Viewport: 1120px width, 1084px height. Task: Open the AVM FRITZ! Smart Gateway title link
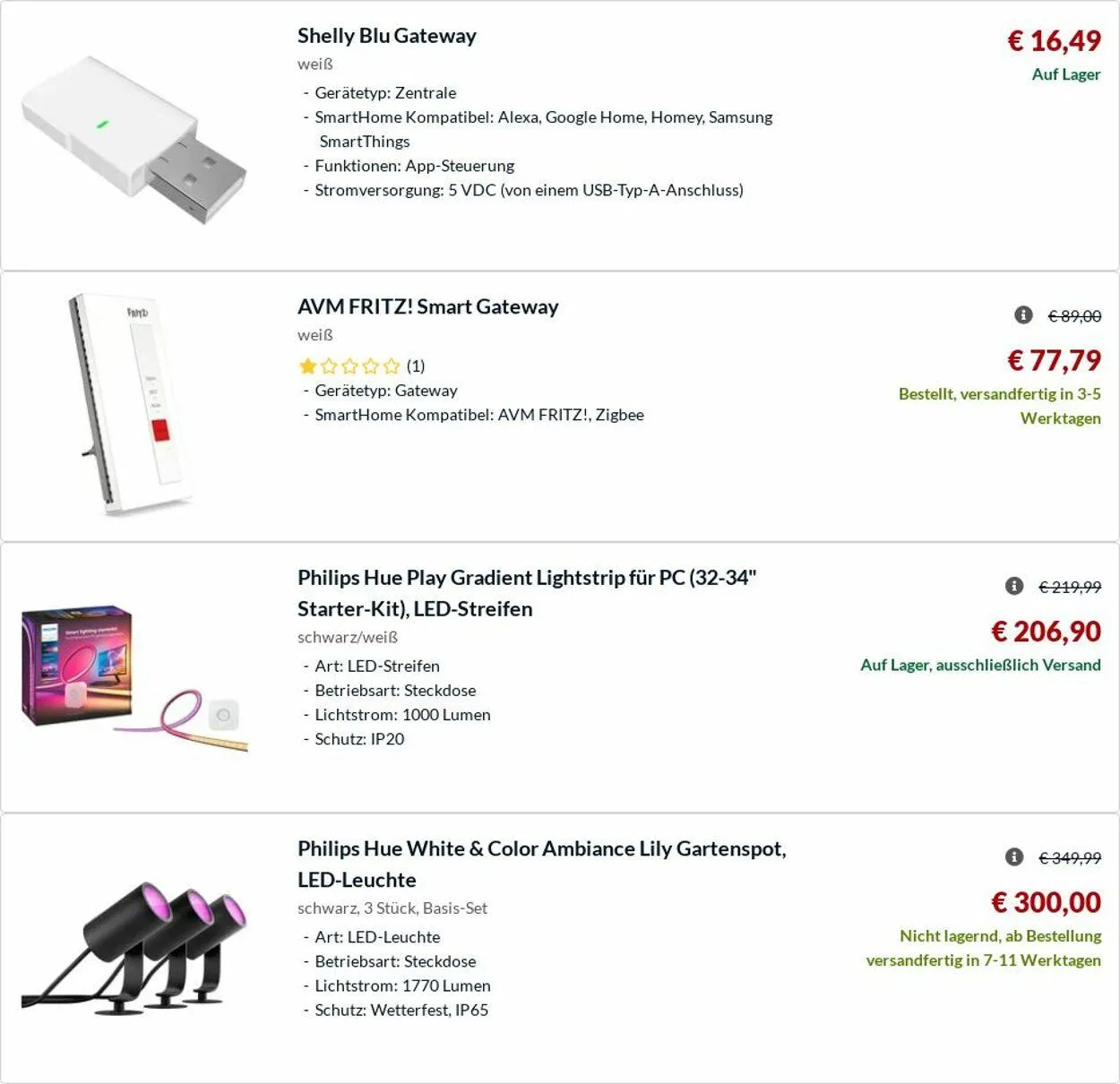click(x=427, y=306)
